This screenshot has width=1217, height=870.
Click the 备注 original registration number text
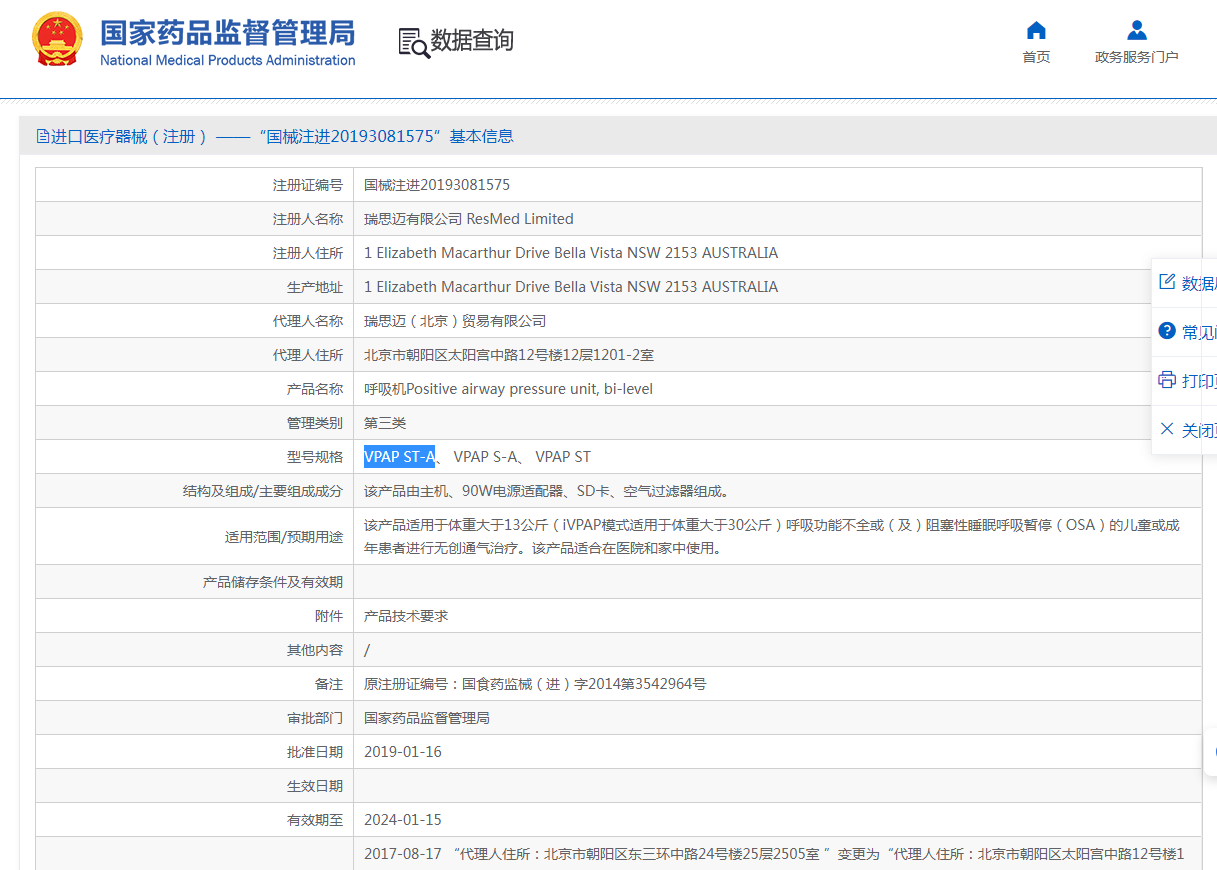click(x=535, y=684)
